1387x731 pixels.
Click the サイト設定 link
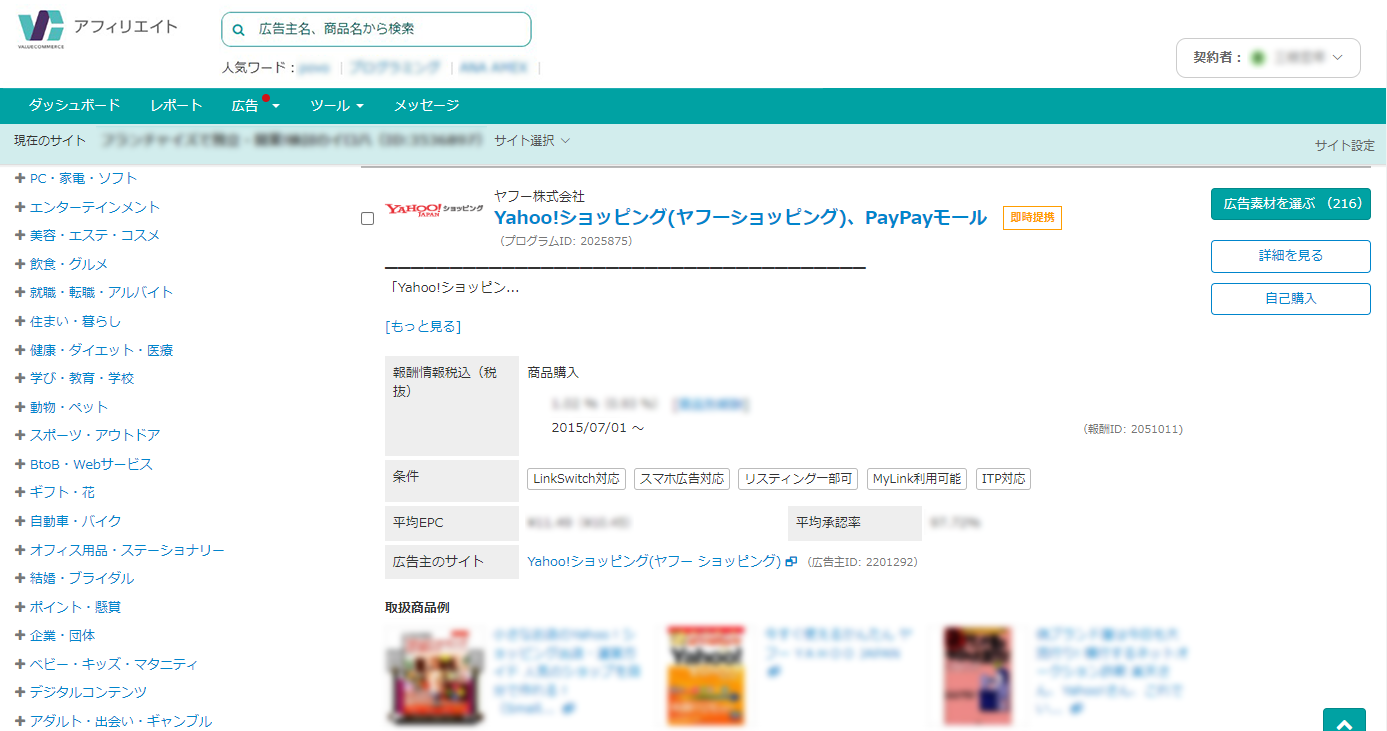1344,146
